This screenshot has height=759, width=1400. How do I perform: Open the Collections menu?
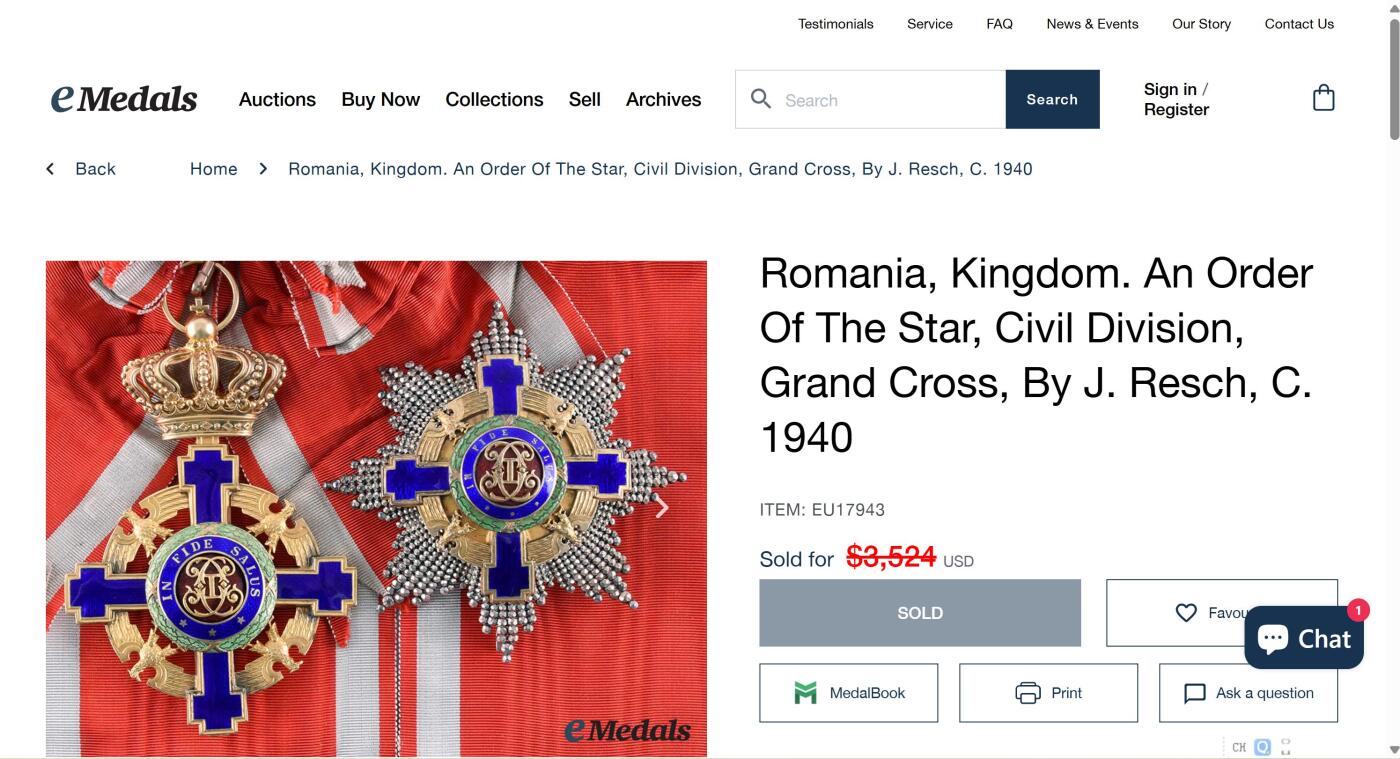(494, 99)
